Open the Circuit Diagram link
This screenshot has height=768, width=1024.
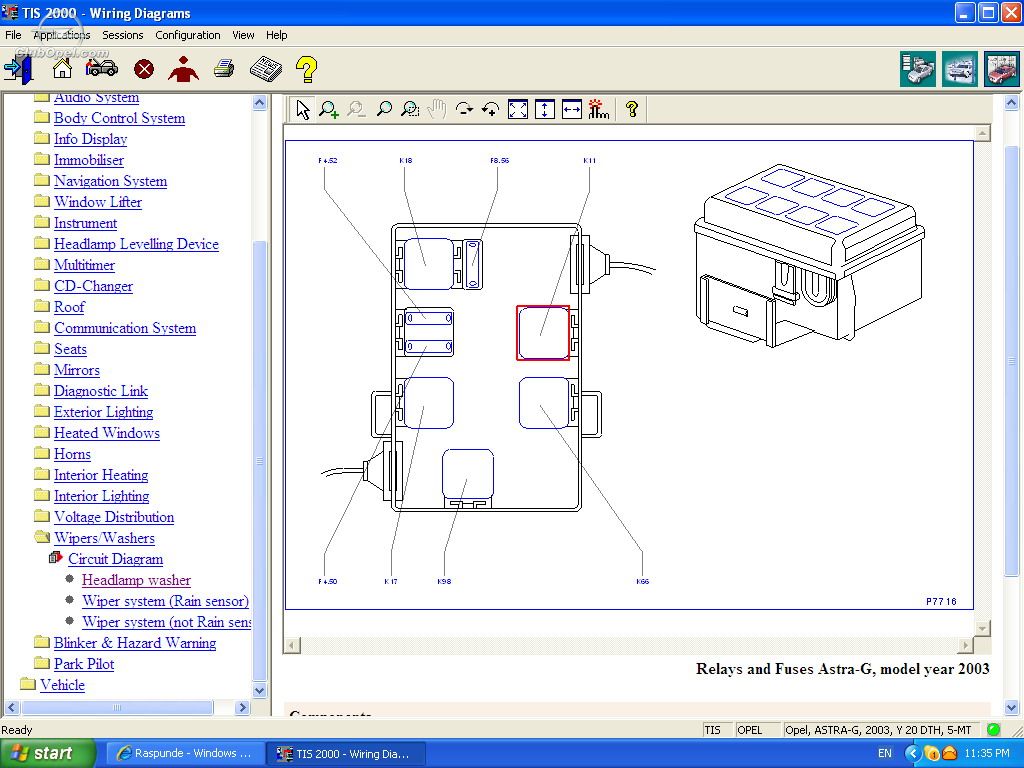pyautogui.click(x=116, y=559)
